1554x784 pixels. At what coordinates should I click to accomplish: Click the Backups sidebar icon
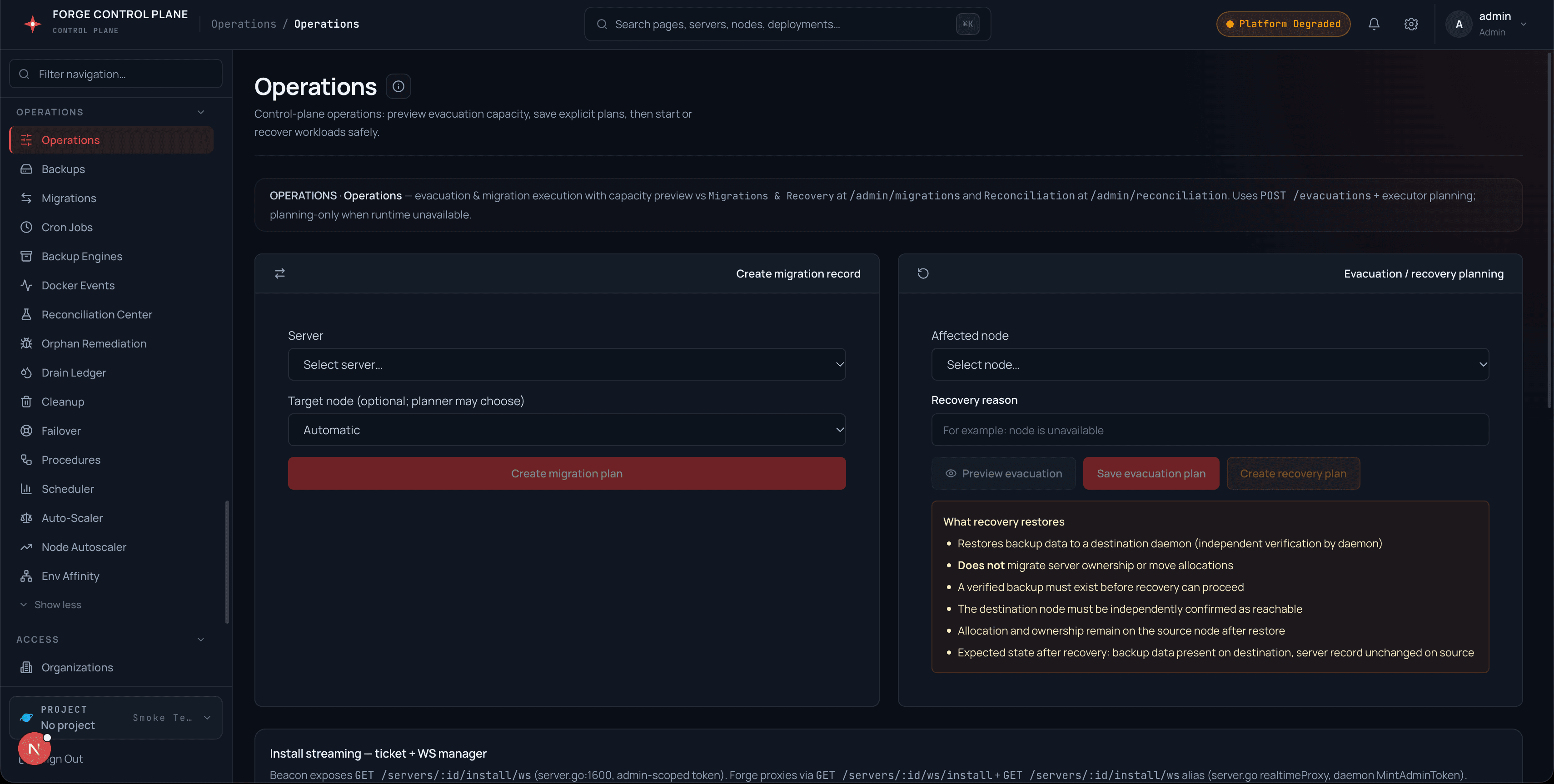click(26, 169)
